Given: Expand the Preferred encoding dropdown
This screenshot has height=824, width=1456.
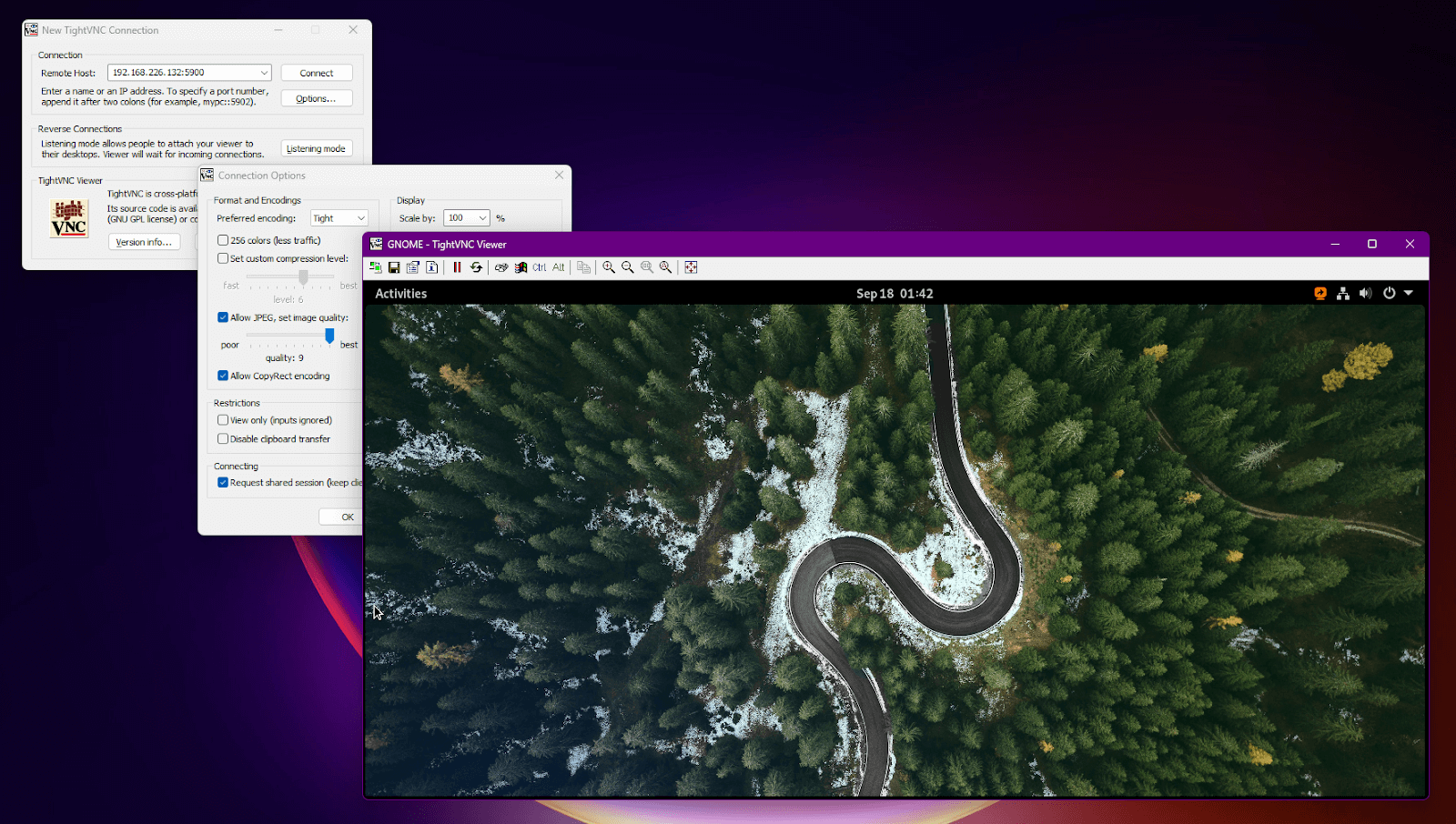Looking at the screenshot, I should 360,218.
